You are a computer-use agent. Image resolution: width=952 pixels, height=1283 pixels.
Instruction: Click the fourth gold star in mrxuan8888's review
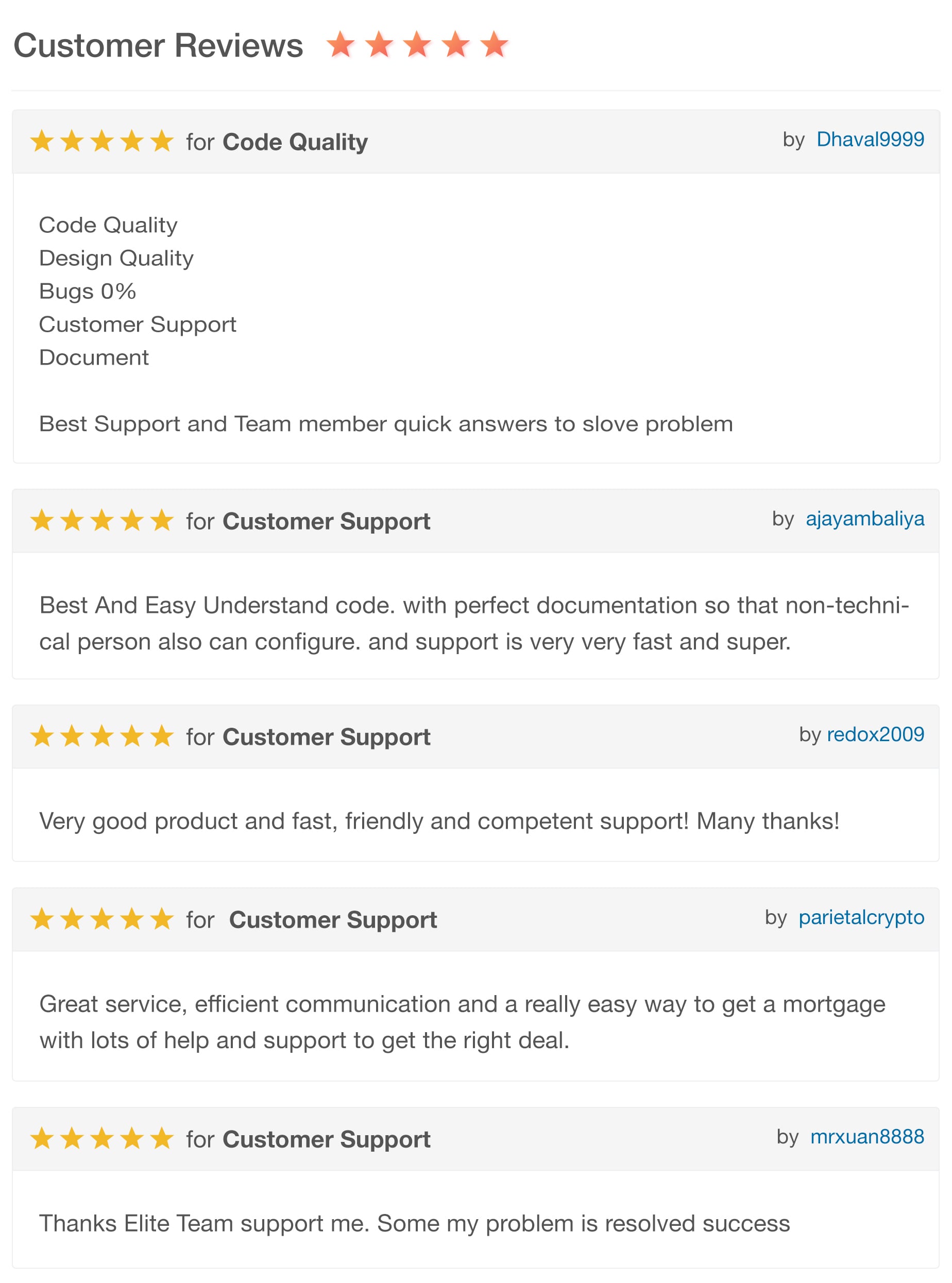[132, 1138]
